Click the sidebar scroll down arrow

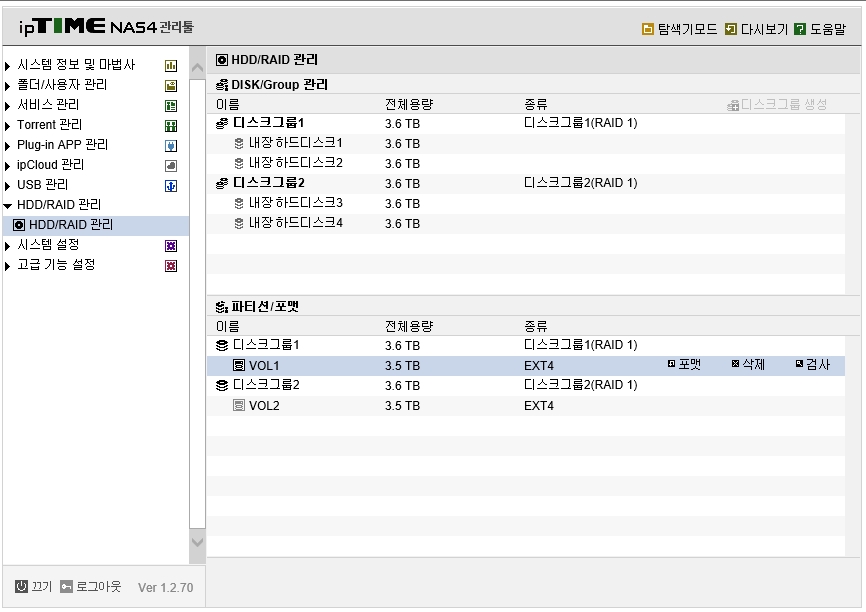(197, 542)
